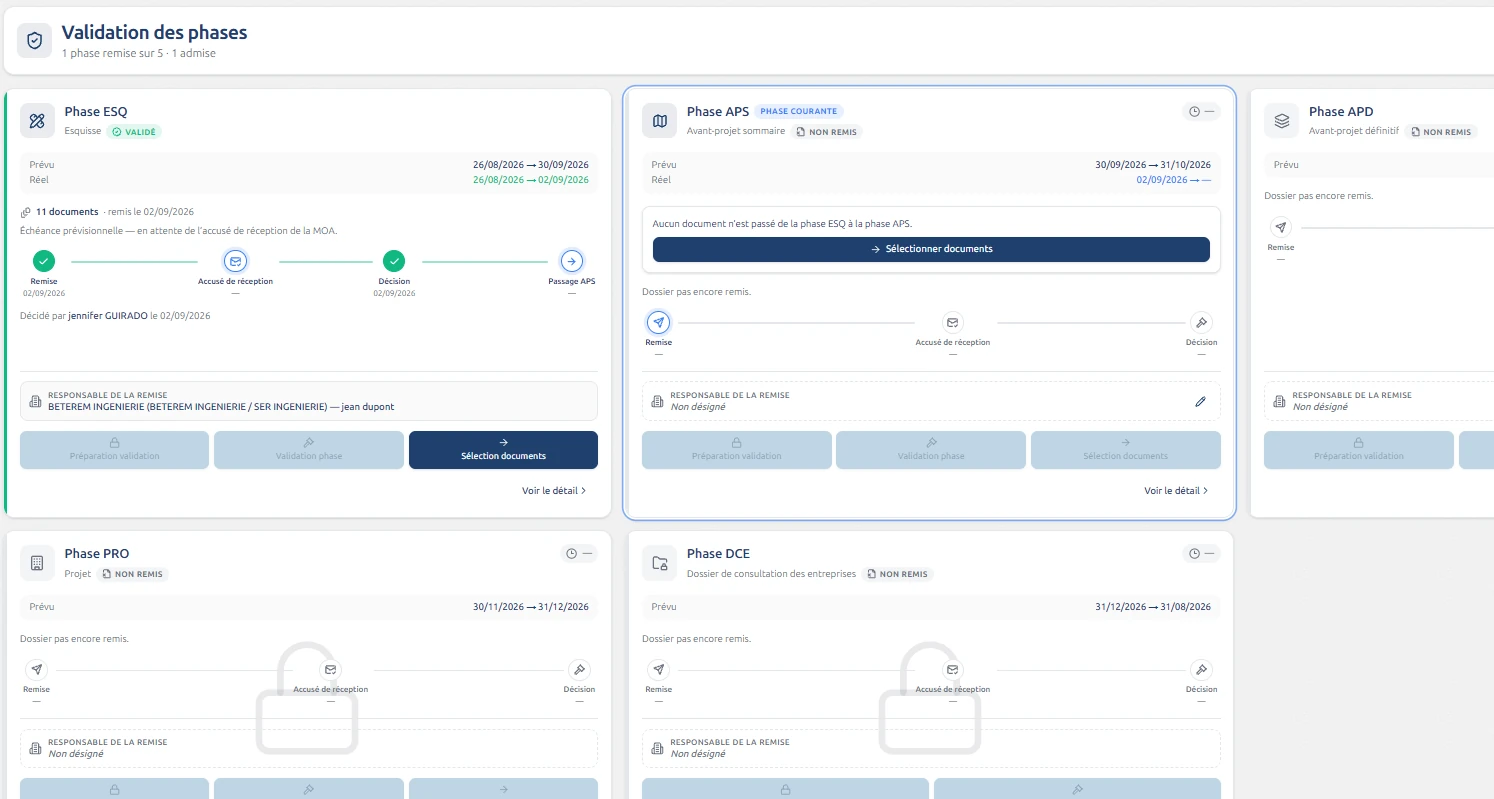
Task: Click the DCE Décision gavel step icon
Action: tap(1201, 669)
